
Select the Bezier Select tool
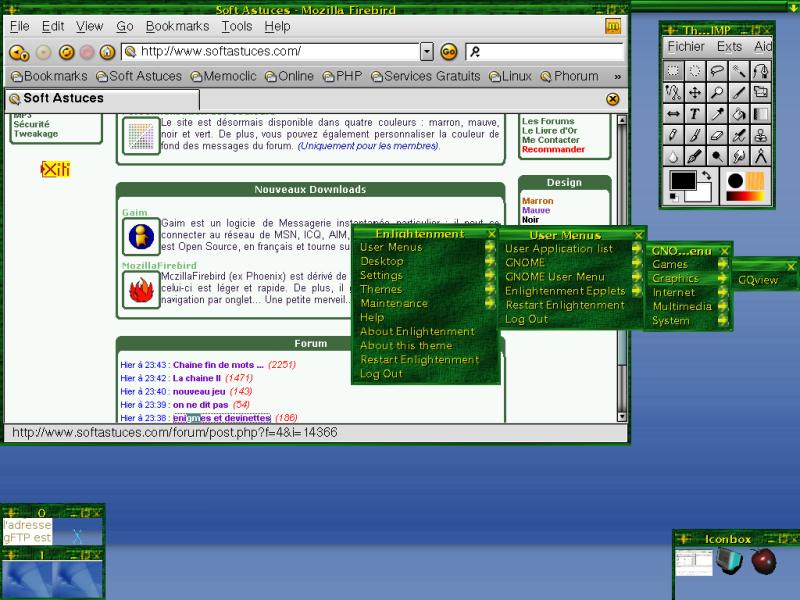760,70
